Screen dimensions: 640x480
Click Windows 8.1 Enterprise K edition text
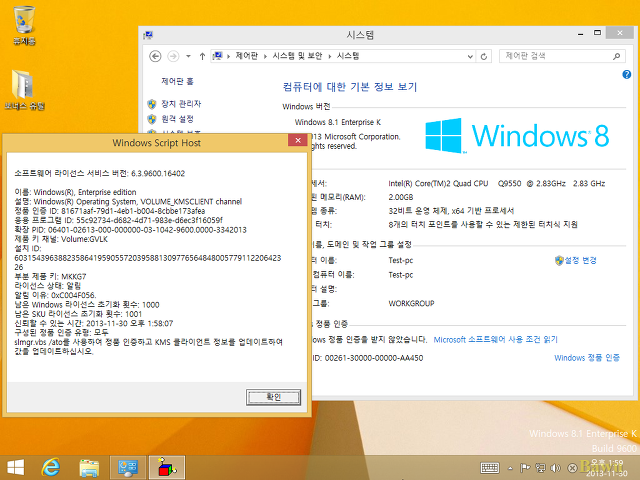coord(338,122)
